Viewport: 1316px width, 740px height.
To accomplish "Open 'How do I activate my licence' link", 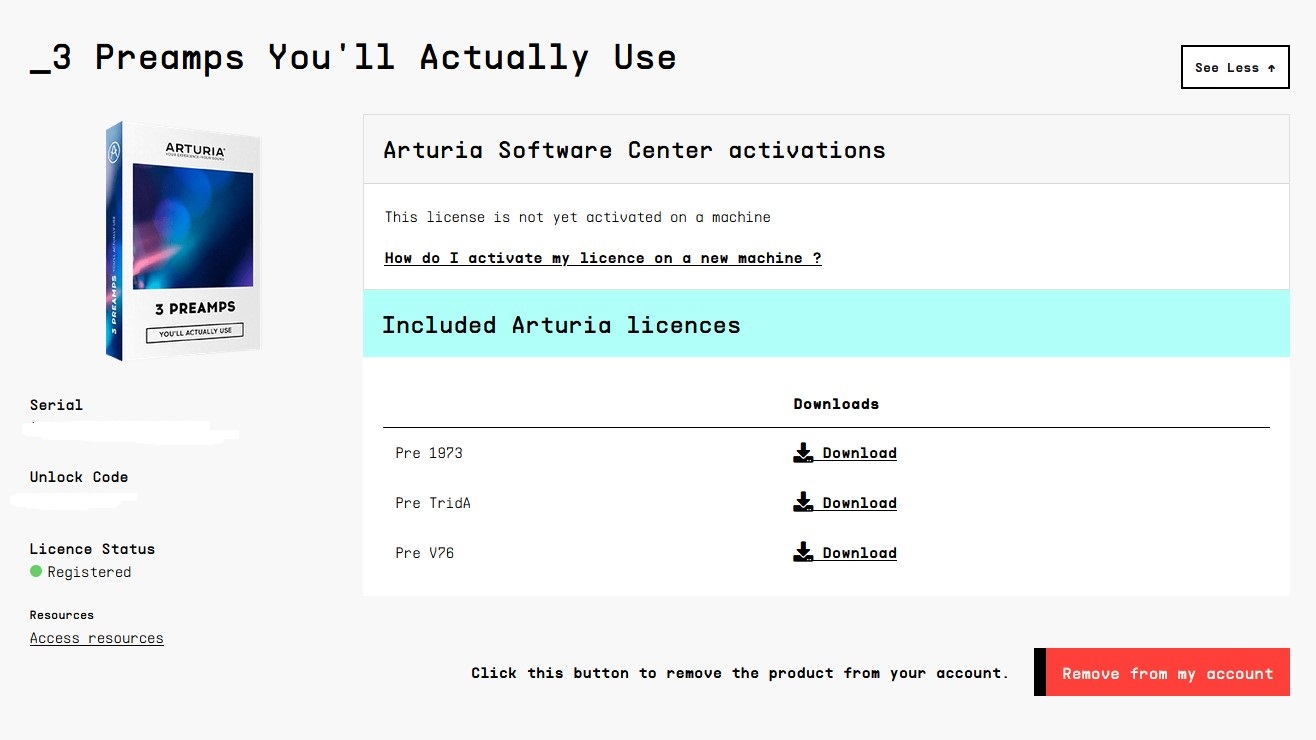I will 603,258.
